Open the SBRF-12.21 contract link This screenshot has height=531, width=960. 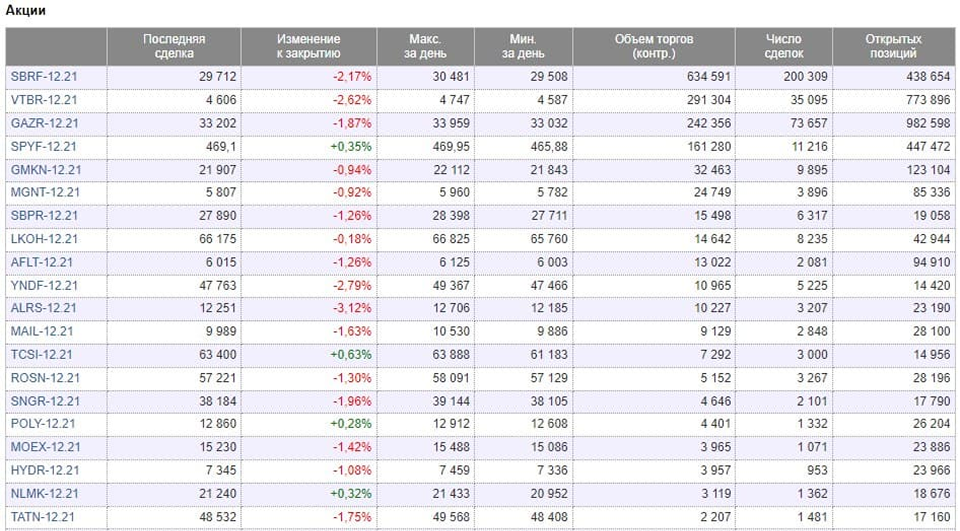(x=44, y=76)
